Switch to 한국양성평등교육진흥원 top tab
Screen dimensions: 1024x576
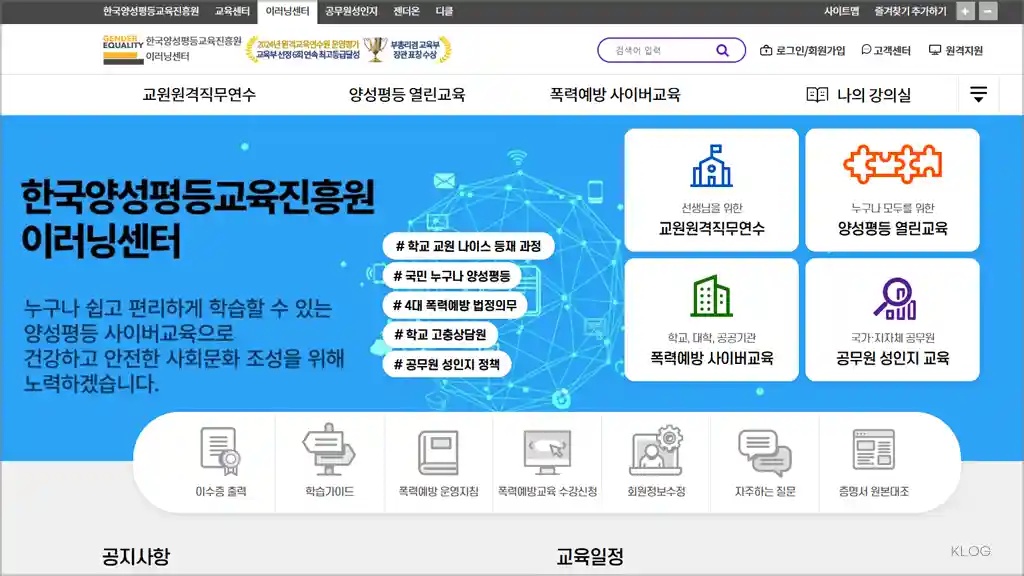coord(151,11)
